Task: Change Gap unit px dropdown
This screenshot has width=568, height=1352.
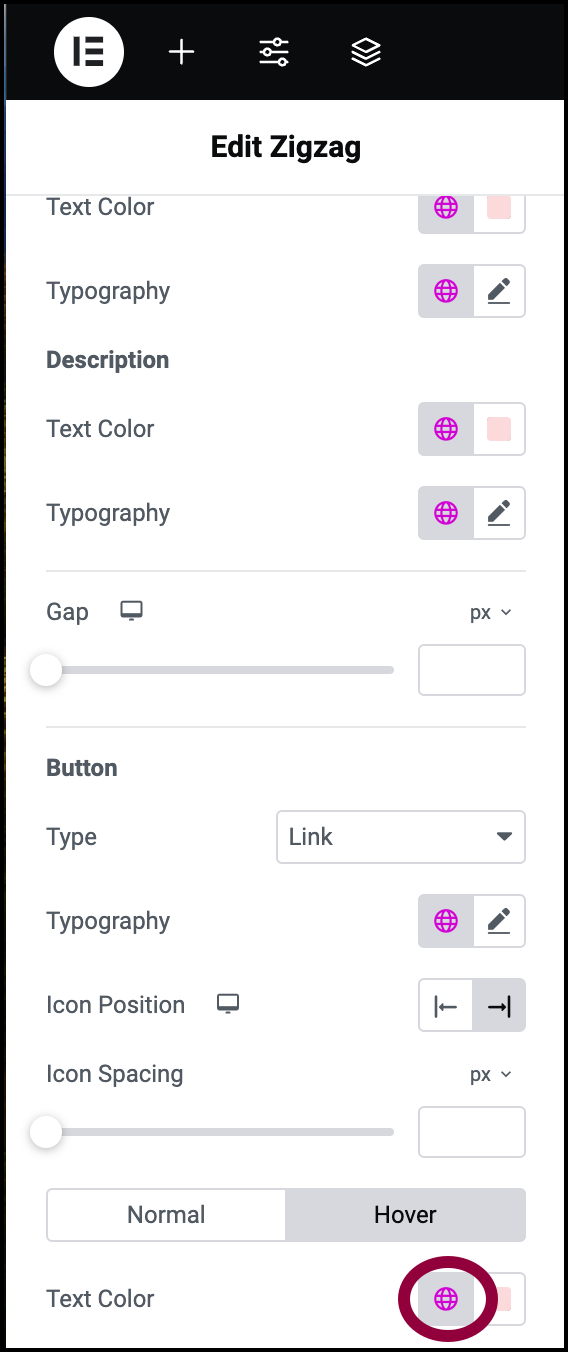Action: 490,612
